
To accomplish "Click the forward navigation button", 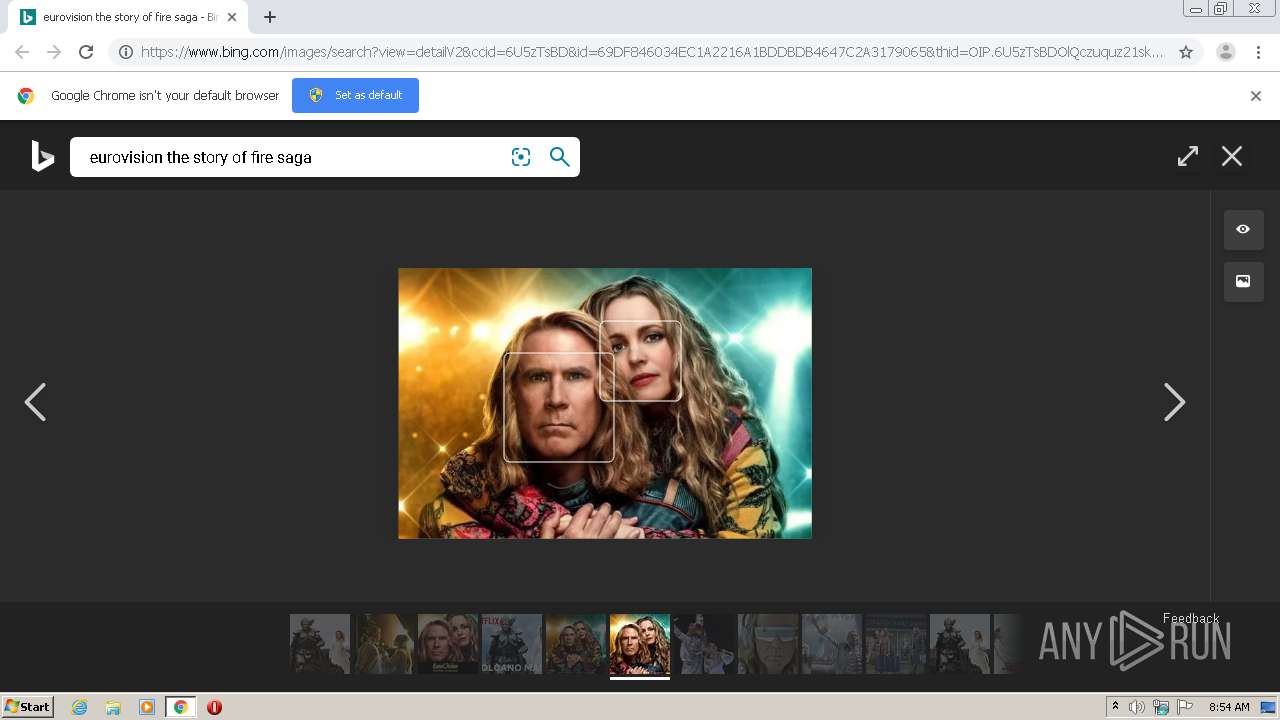I will tap(54, 52).
